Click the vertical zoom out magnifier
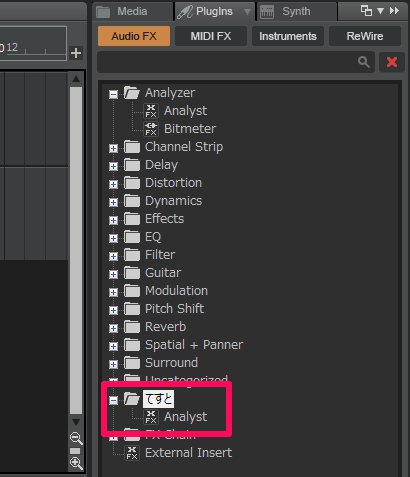The width and height of the screenshot is (410, 477). [76, 438]
